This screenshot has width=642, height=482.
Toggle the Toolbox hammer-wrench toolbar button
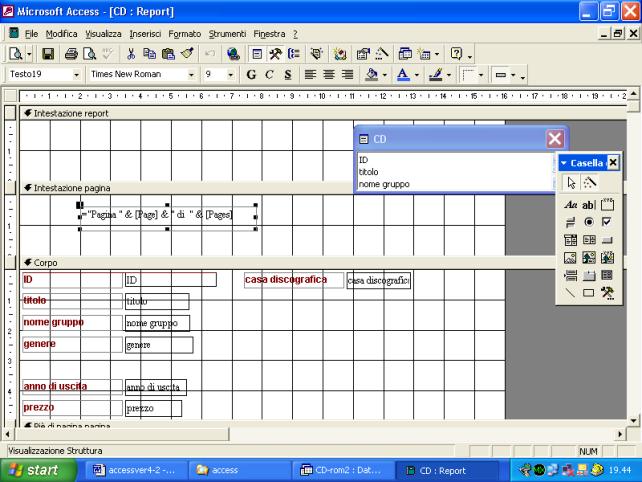click(275, 54)
